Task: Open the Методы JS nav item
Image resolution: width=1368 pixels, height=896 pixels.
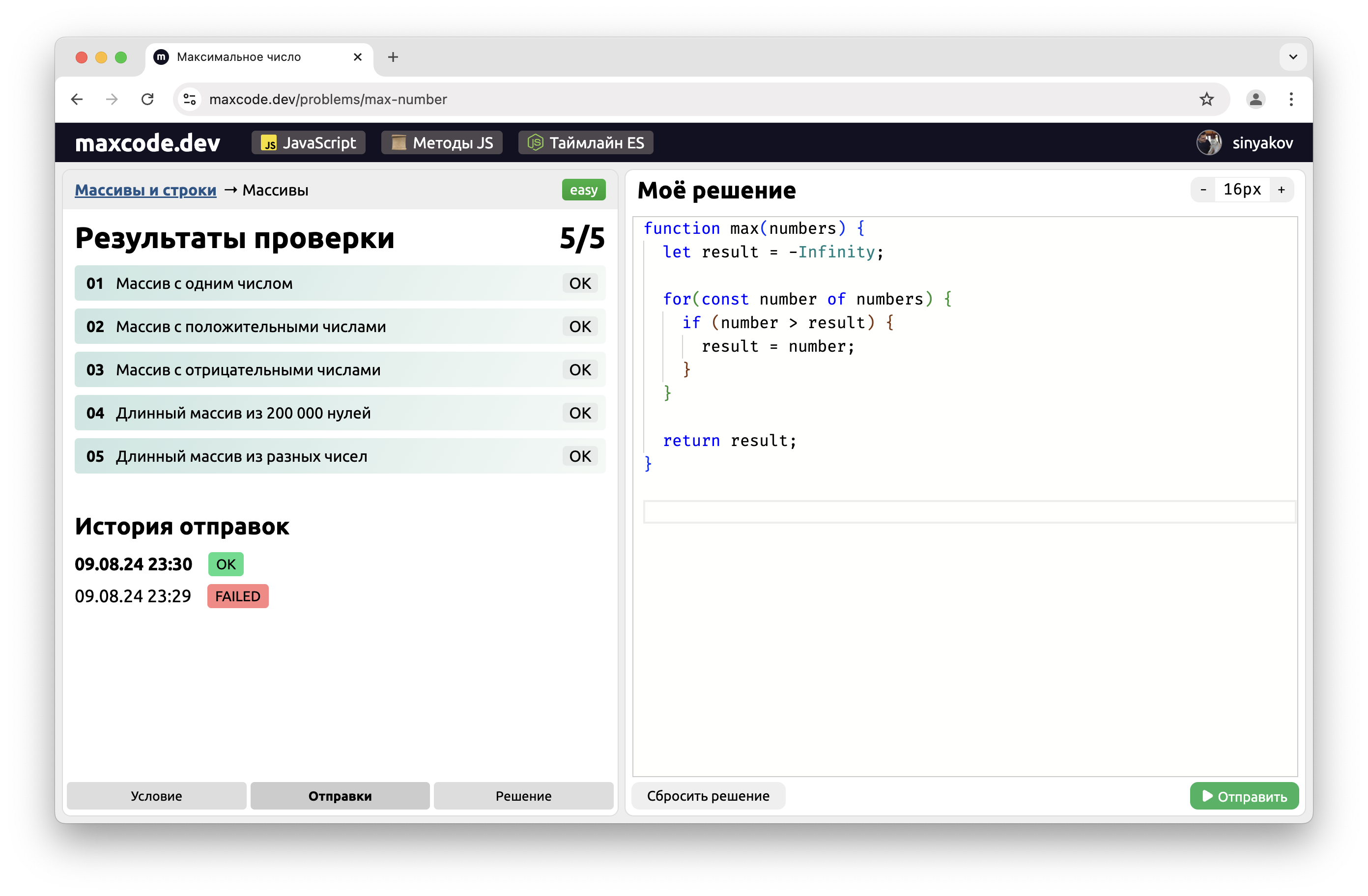Action: (441, 142)
